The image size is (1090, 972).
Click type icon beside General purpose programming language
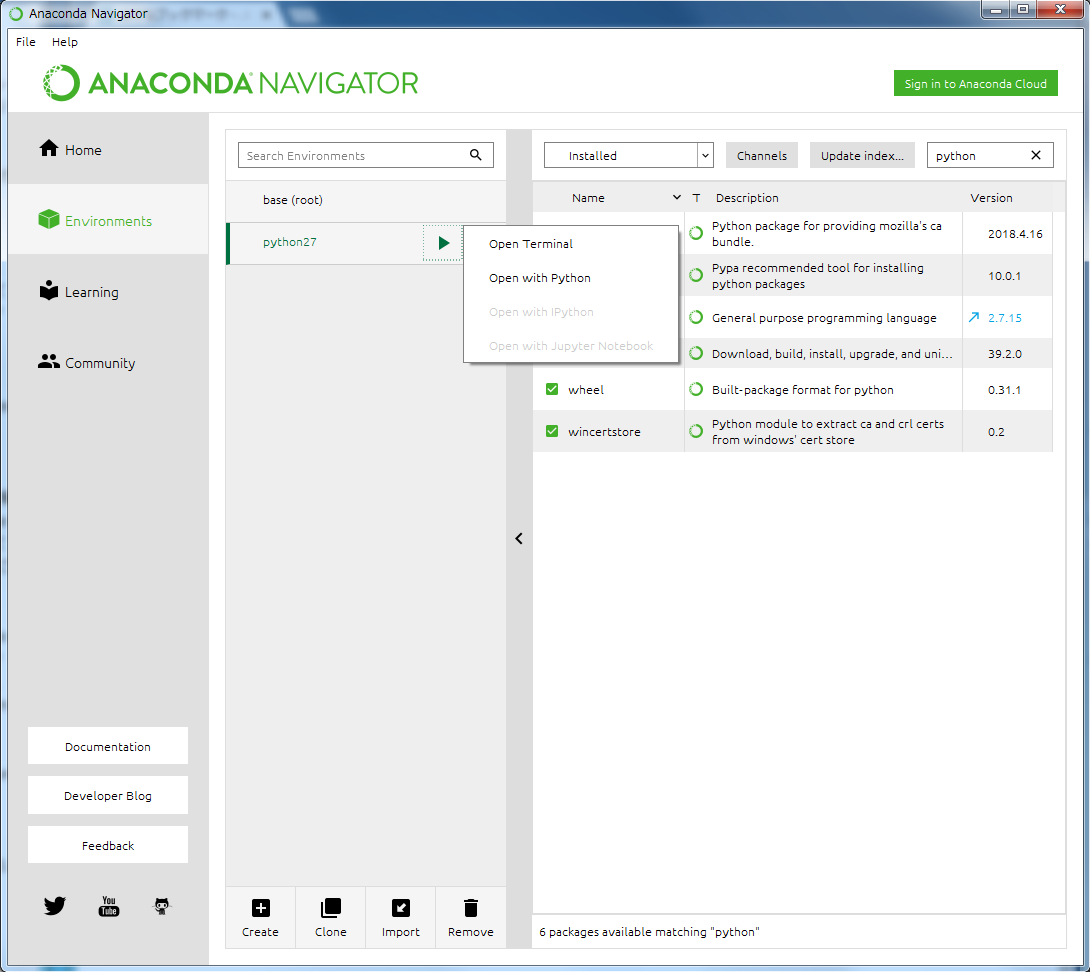(696, 317)
